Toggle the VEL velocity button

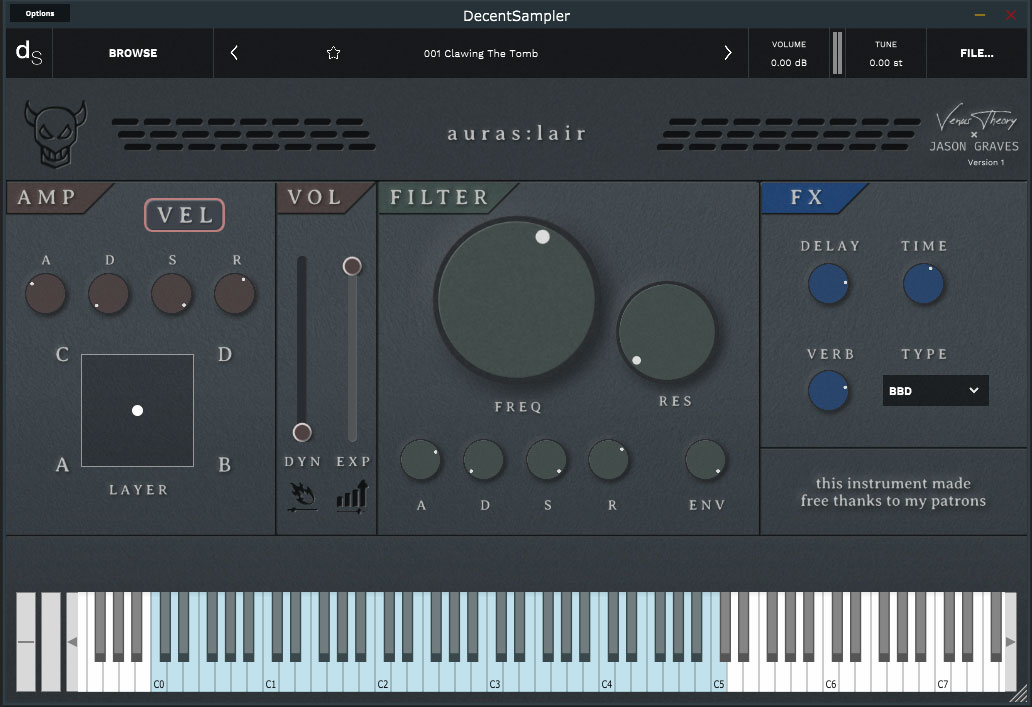coord(184,215)
